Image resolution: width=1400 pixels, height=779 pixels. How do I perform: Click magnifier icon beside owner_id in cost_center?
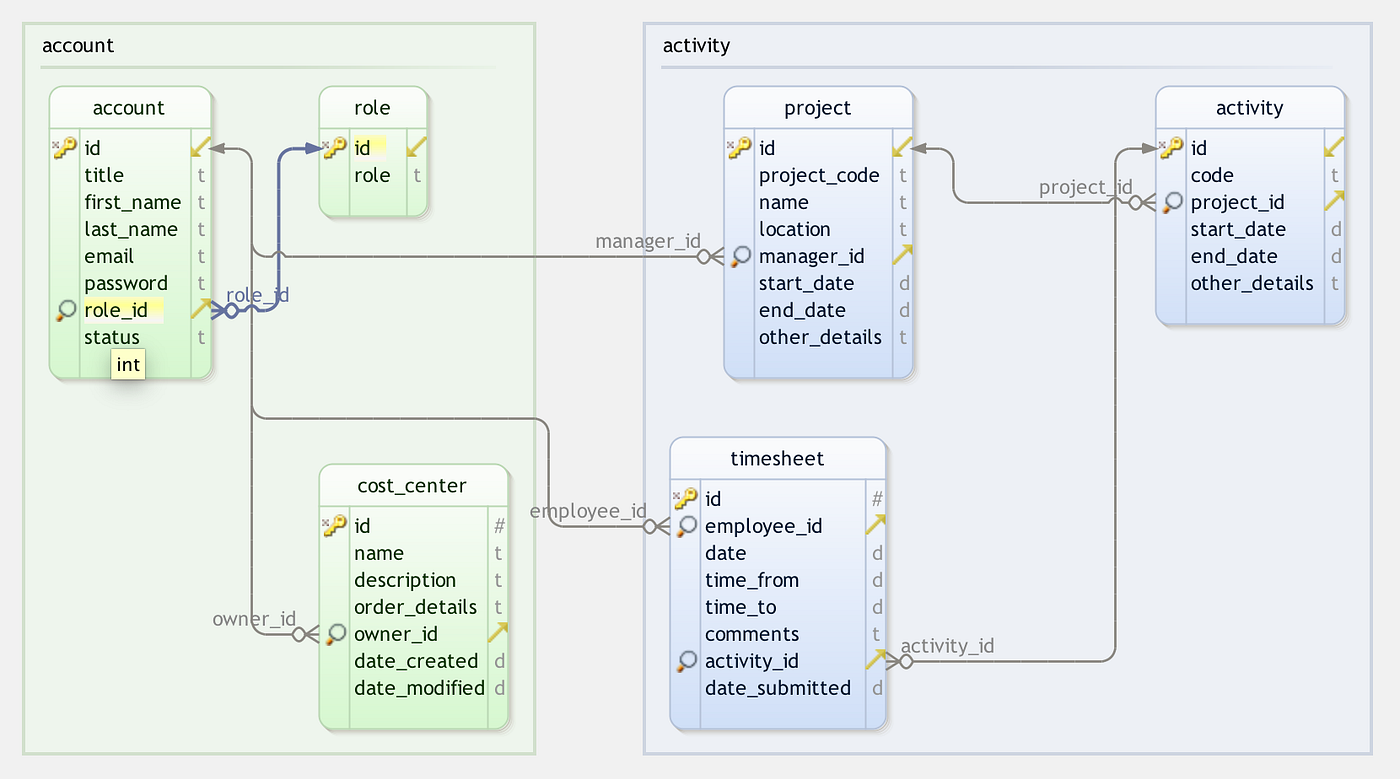click(336, 634)
